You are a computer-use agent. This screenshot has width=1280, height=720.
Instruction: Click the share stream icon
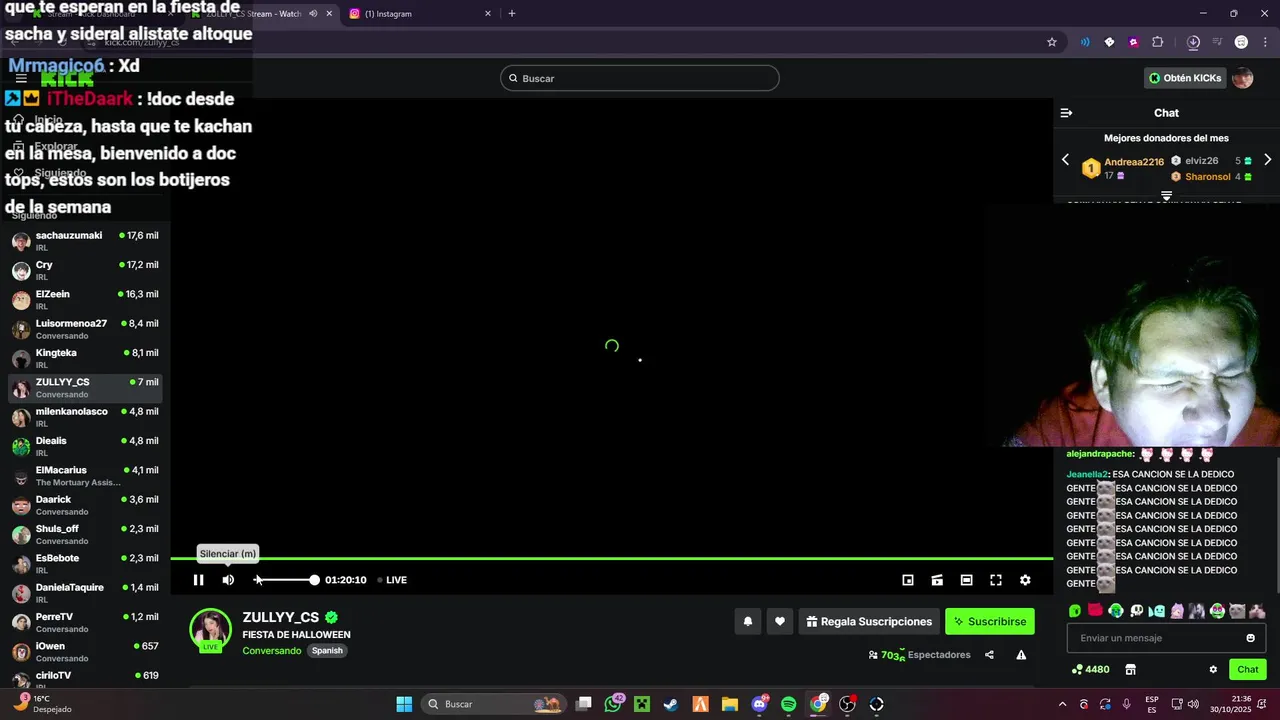[989, 655]
